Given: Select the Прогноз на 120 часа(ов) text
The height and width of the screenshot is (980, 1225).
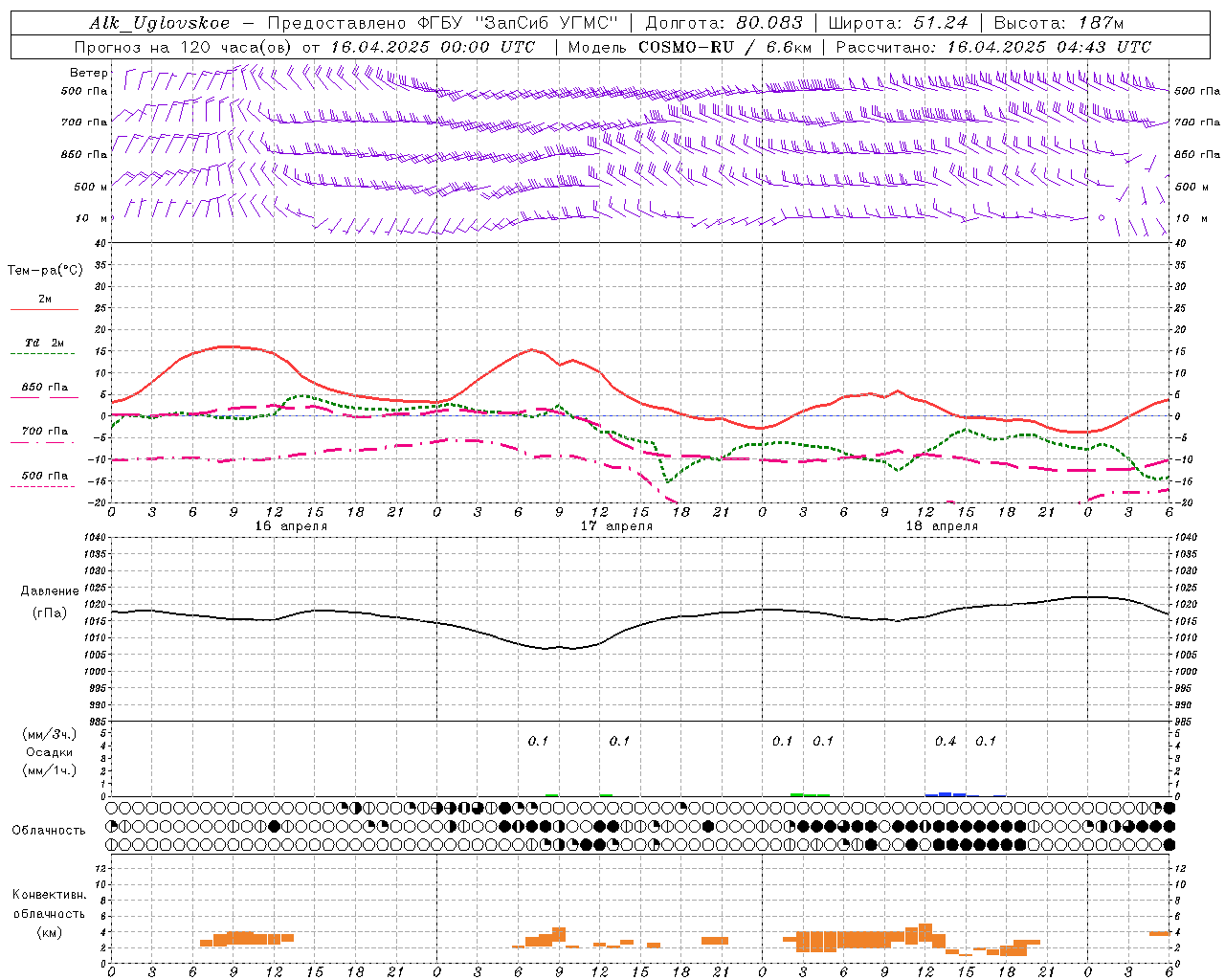Looking at the screenshot, I should [x=185, y=47].
